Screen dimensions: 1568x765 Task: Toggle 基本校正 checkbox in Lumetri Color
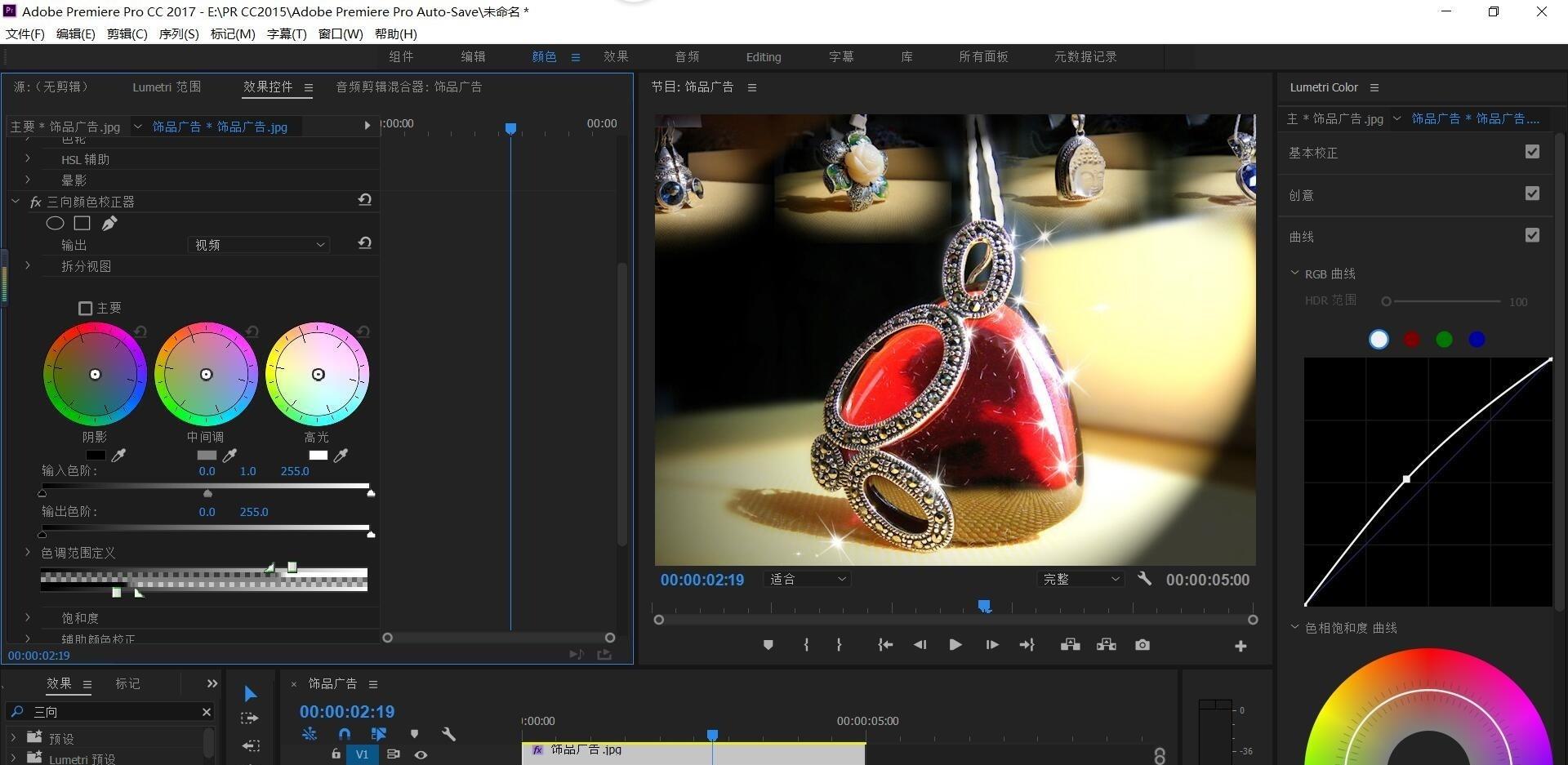point(1532,152)
